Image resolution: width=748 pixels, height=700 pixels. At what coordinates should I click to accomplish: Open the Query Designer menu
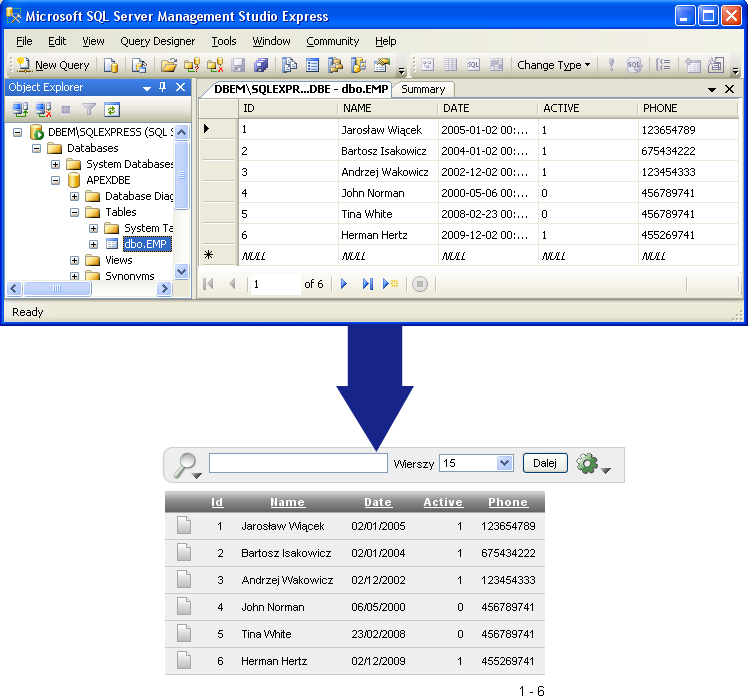click(x=157, y=42)
